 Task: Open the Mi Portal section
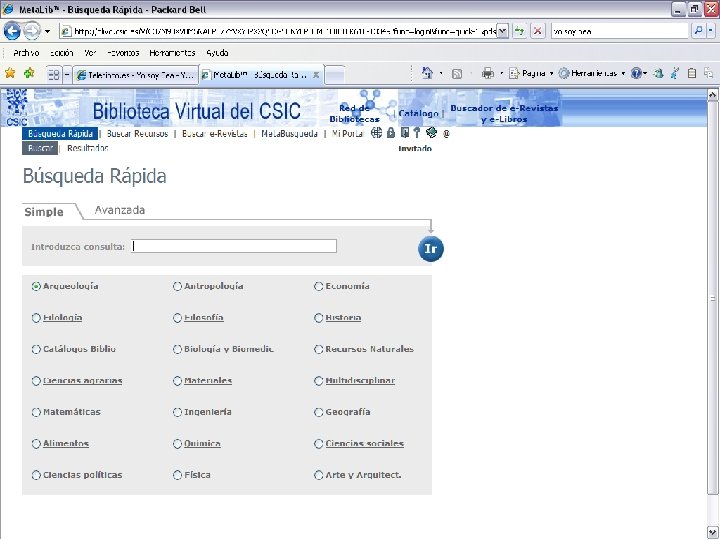[x=348, y=134]
